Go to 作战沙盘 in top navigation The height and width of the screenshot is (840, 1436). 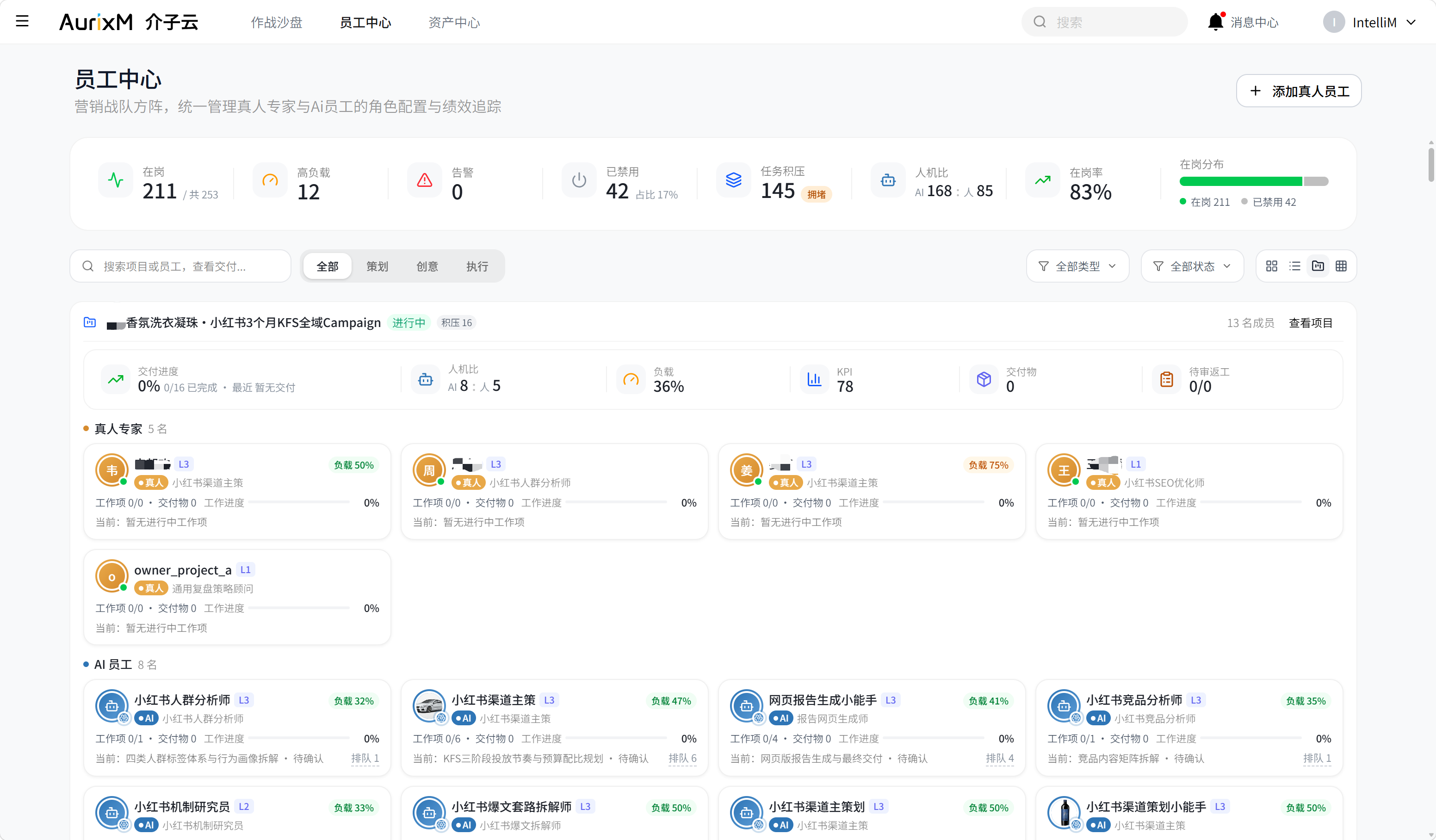click(276, 22)
